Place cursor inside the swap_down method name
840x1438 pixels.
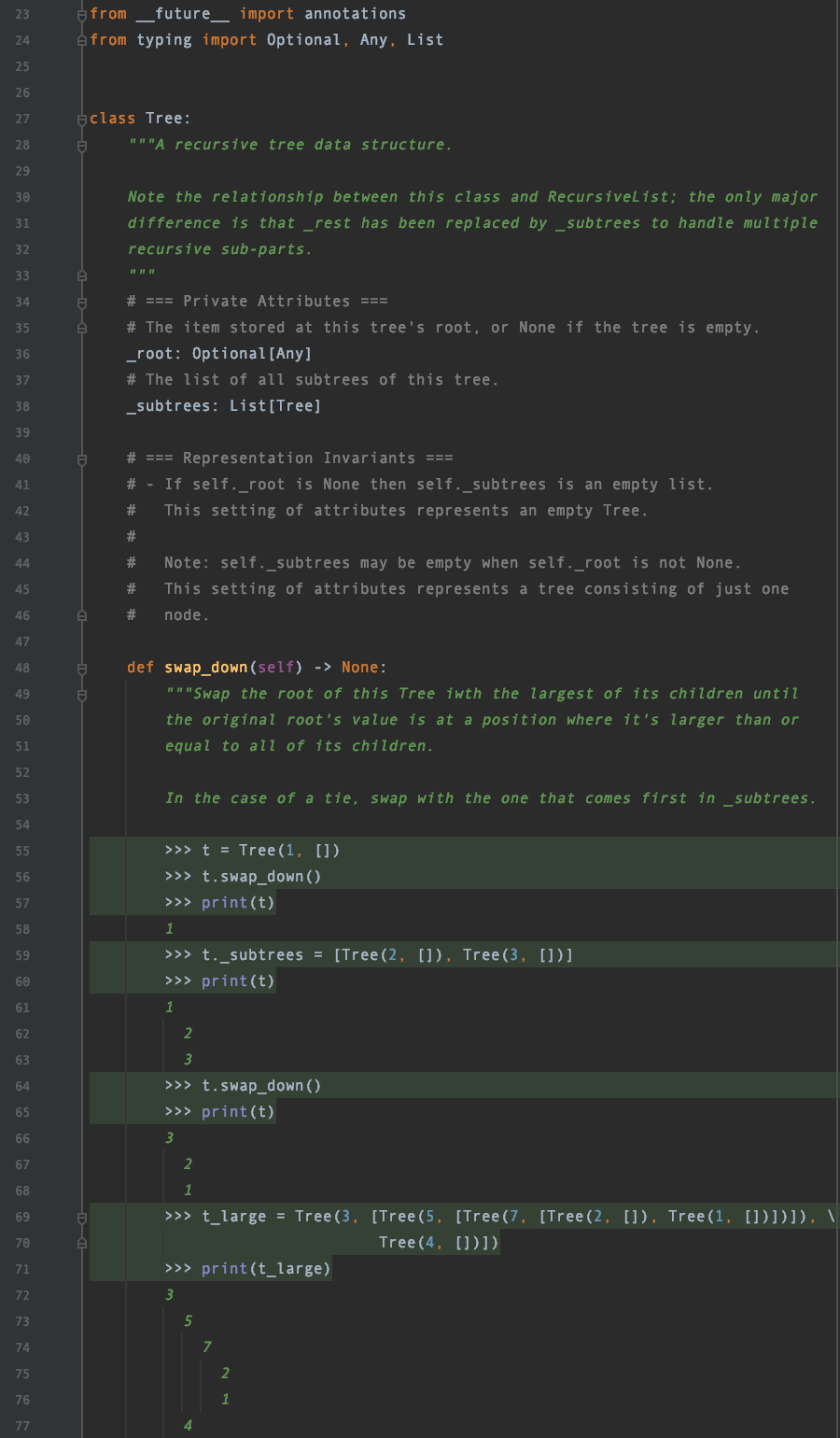pos(205,668)
